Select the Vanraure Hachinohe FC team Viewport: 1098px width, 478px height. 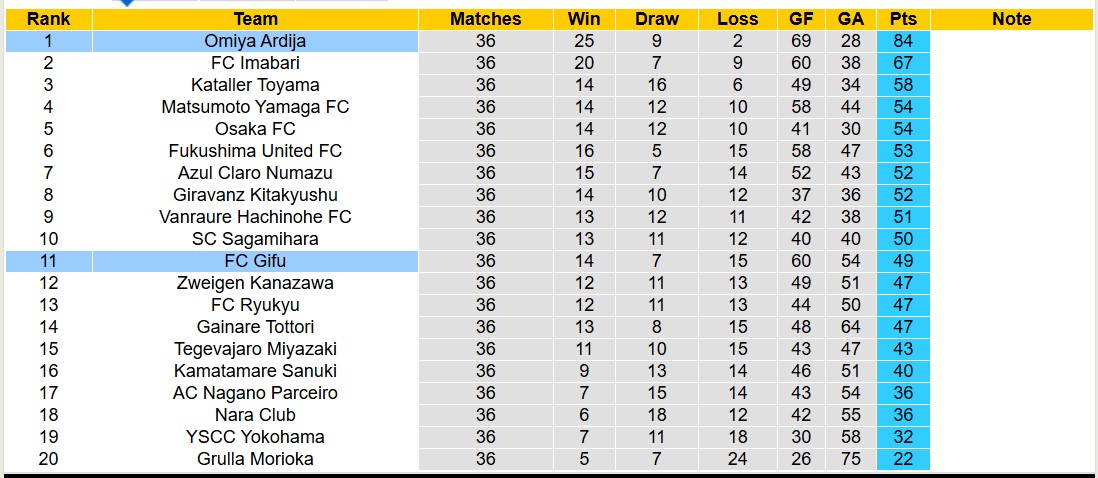(x=255, y=217)
